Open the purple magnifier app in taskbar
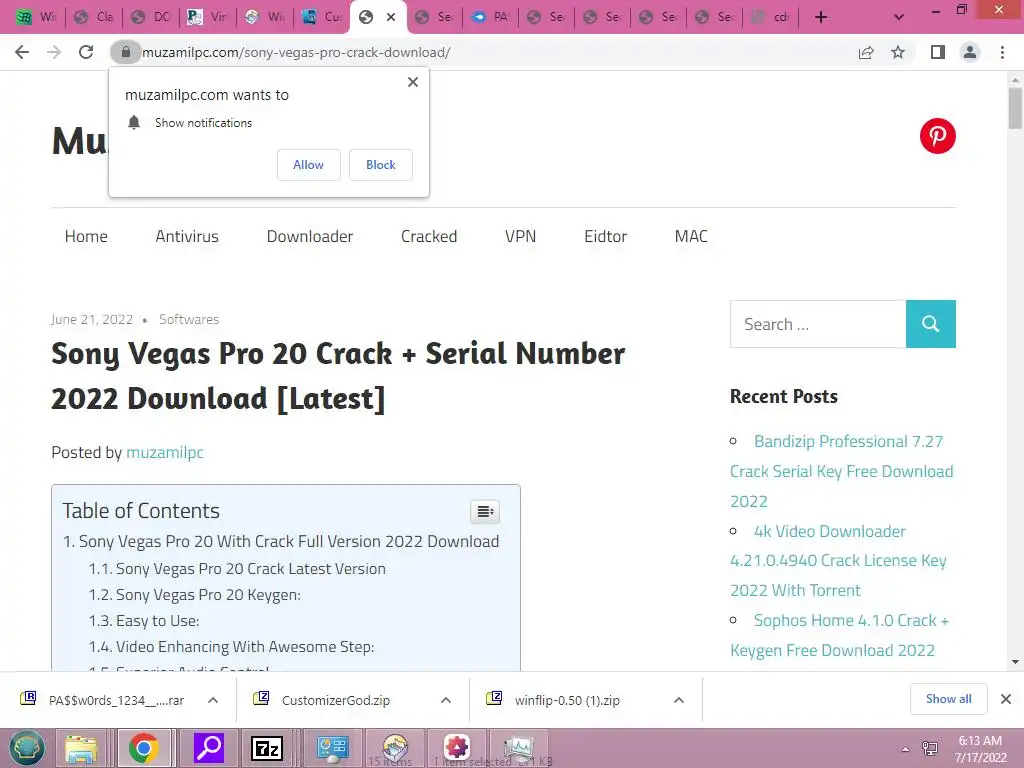The image size is (1024, 768). [209, 748]
